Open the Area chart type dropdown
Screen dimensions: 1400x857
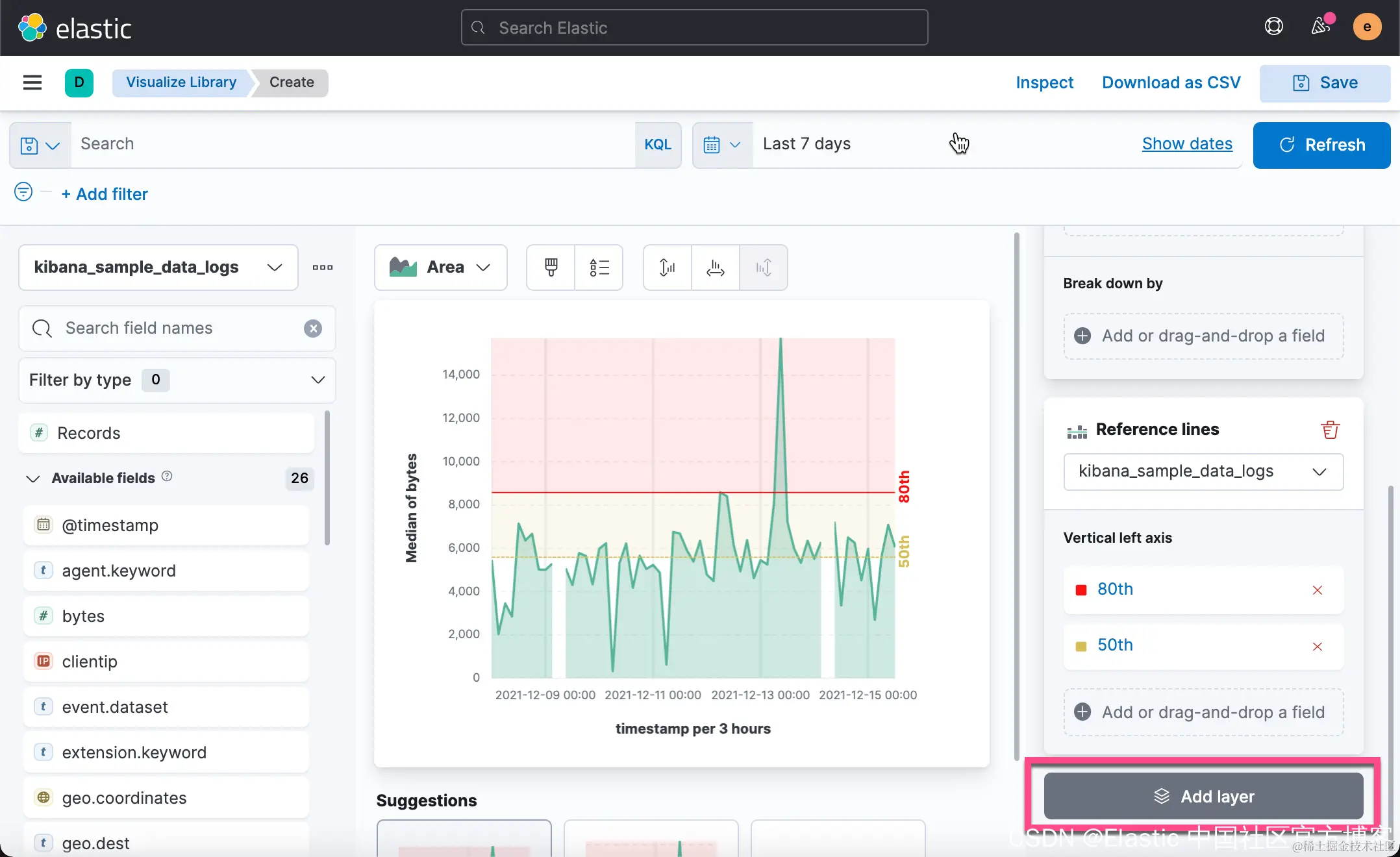pos(440,267)
